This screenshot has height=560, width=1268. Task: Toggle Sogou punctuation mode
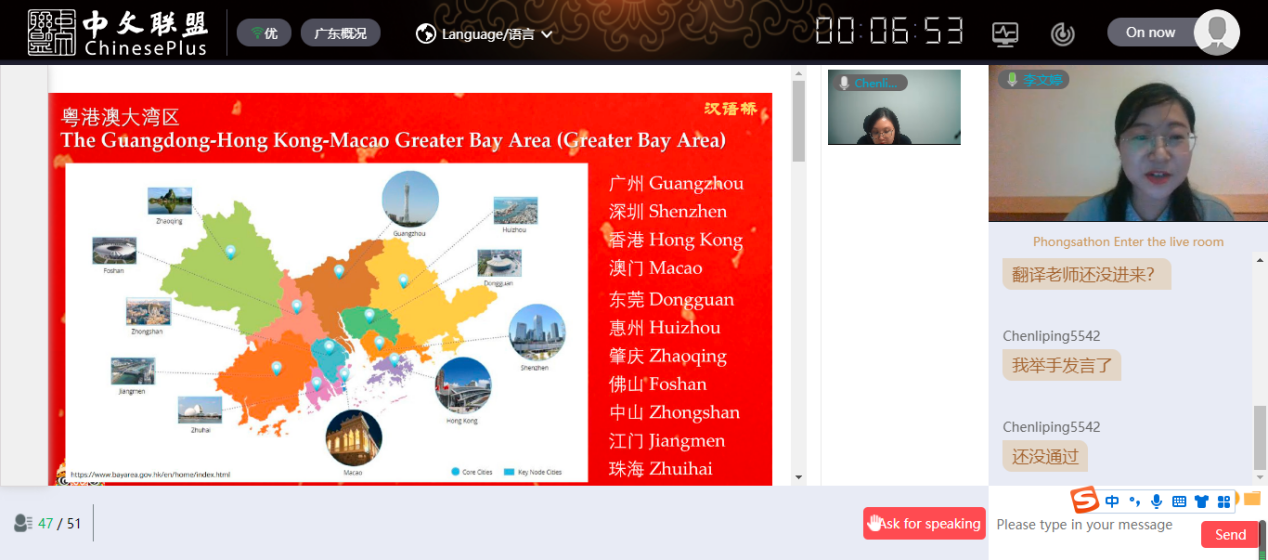pyautogui.click(x=1135, y=501)
